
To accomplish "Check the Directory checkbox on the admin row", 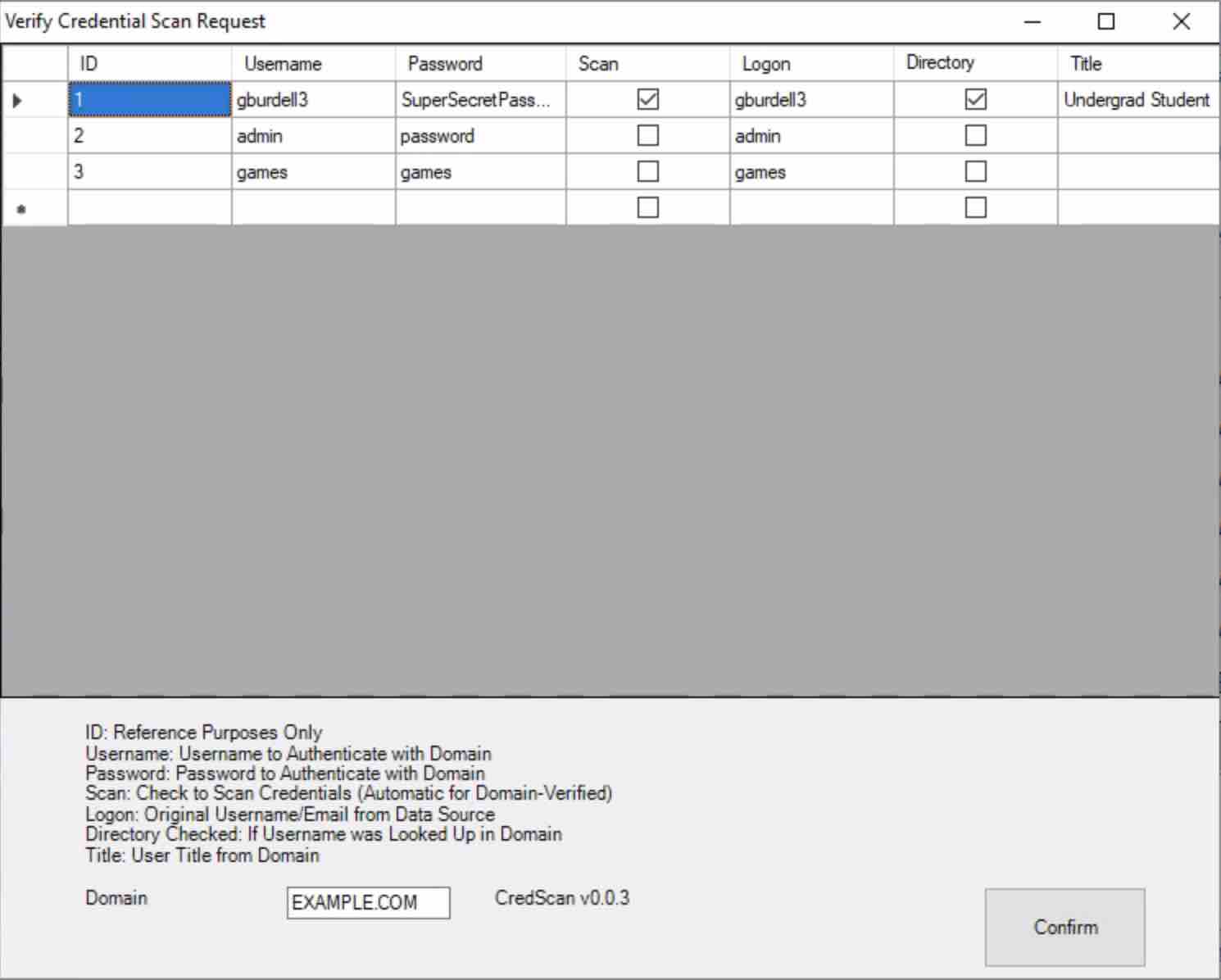I will tap(974, 135).
